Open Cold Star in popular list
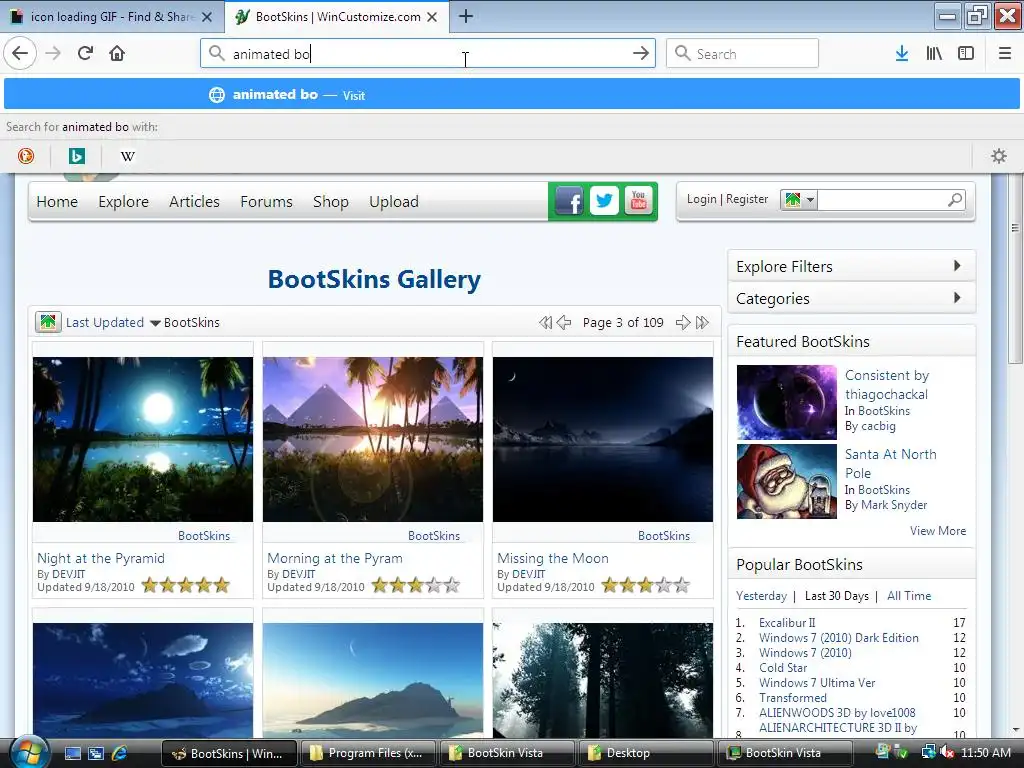1024x768 pixels. tap(782, 668)
